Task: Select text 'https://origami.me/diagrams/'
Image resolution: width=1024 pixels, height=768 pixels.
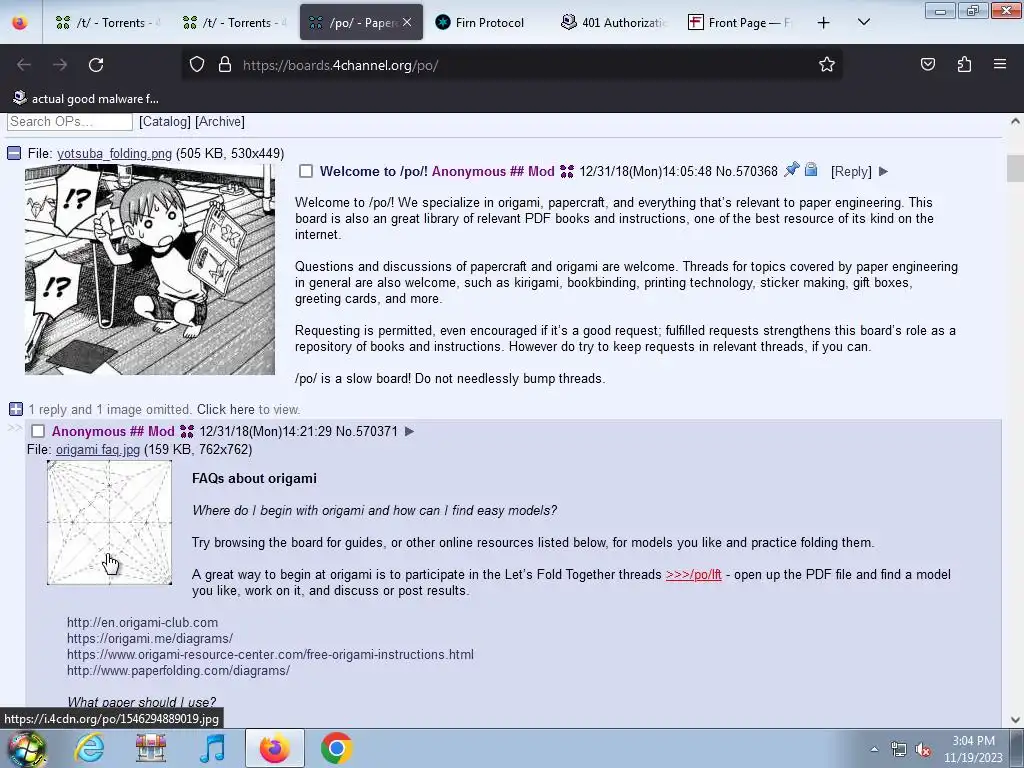Action: tap(150, 639)
